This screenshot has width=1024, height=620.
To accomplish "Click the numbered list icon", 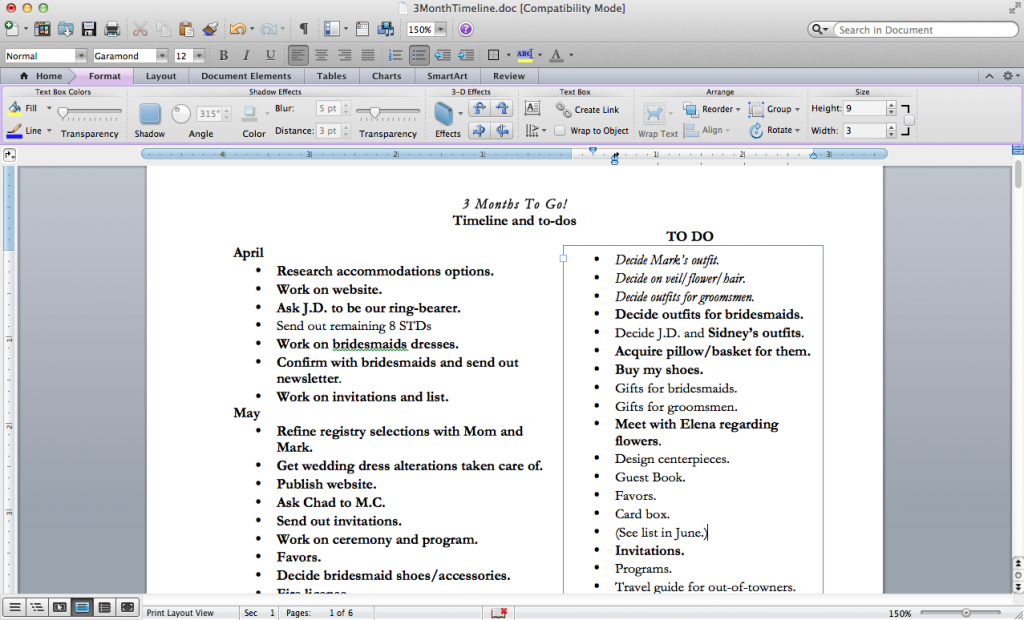I will click(x=395, y=56).
